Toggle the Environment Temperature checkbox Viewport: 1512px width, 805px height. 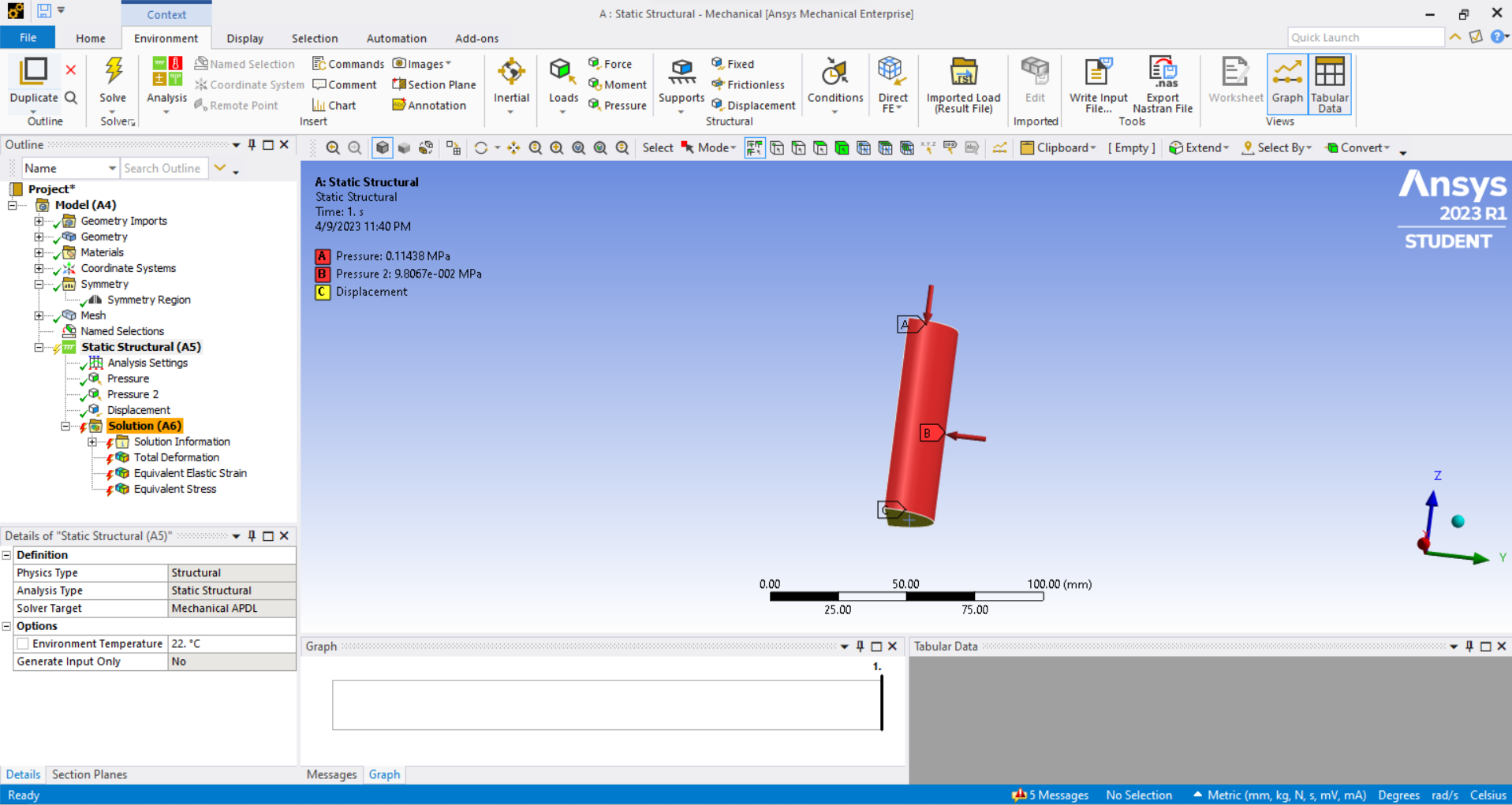[x=24, y=644]
